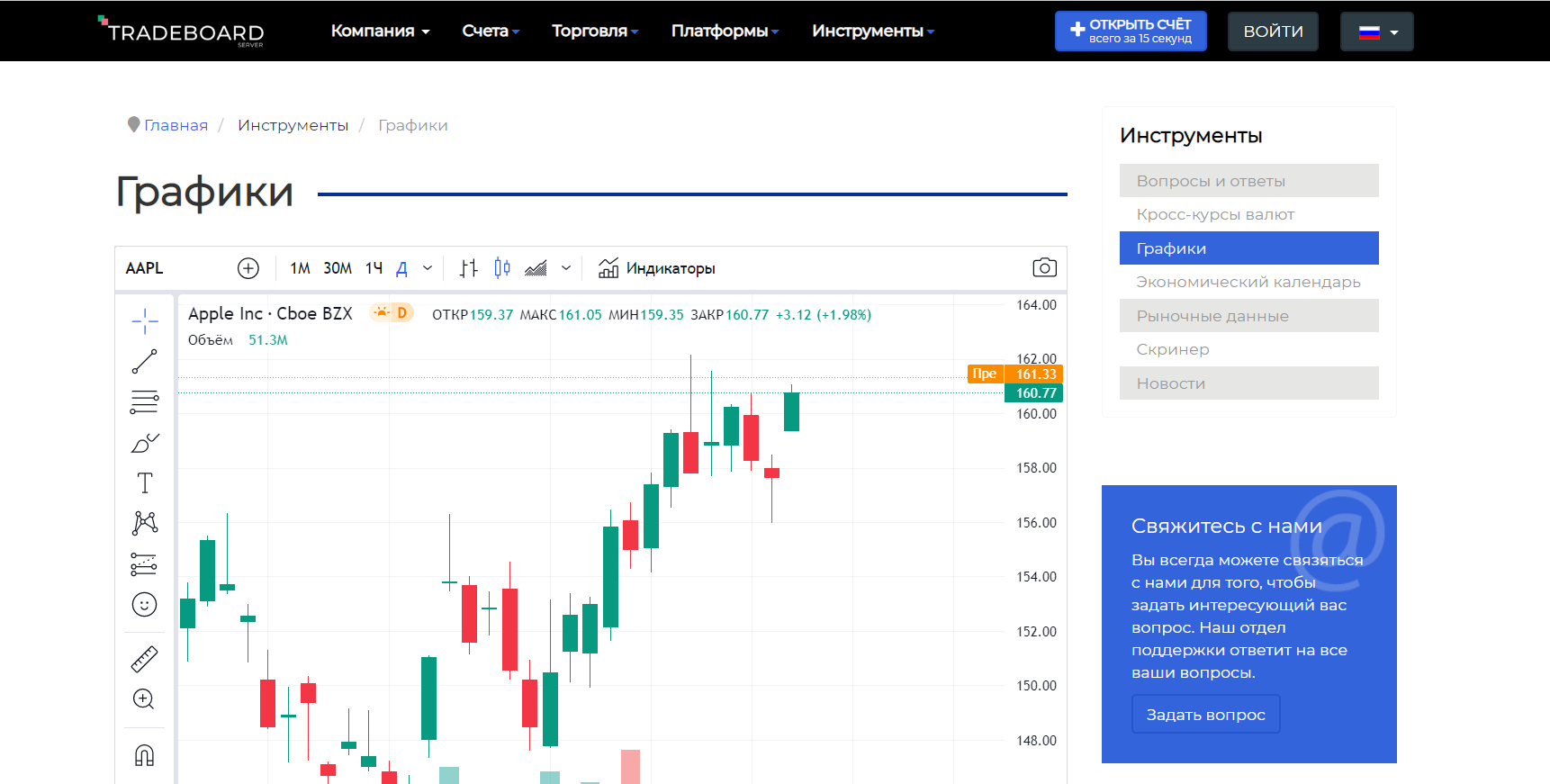The width and height of the screenshot is (1550, 784).
Task: Open Новости sidebar item
Action: click(x=1249, y=383)
